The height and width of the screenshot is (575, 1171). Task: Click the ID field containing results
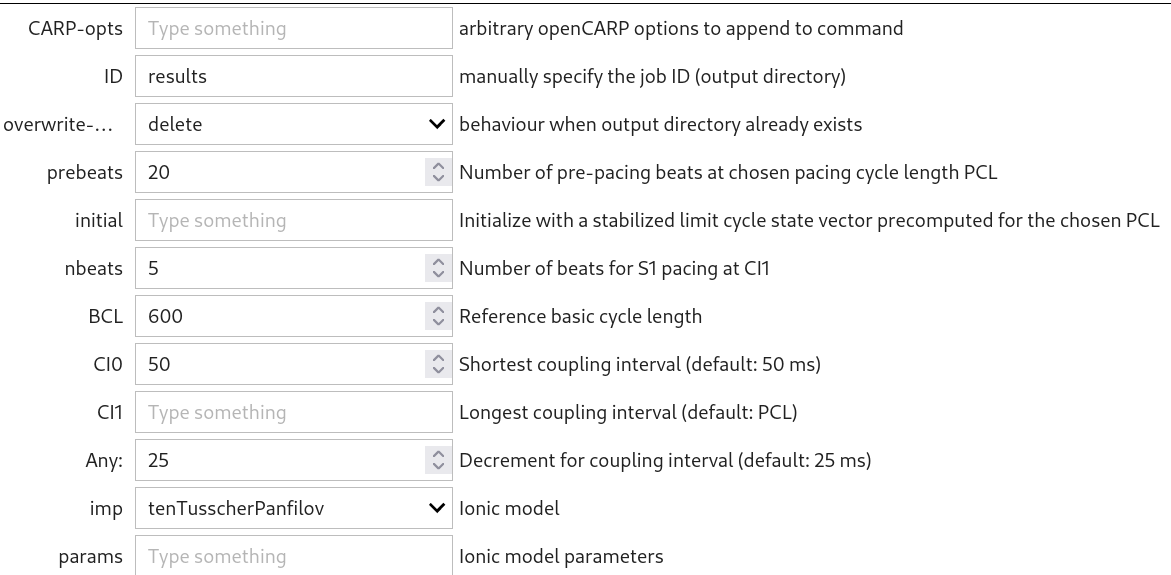point(293,76)
